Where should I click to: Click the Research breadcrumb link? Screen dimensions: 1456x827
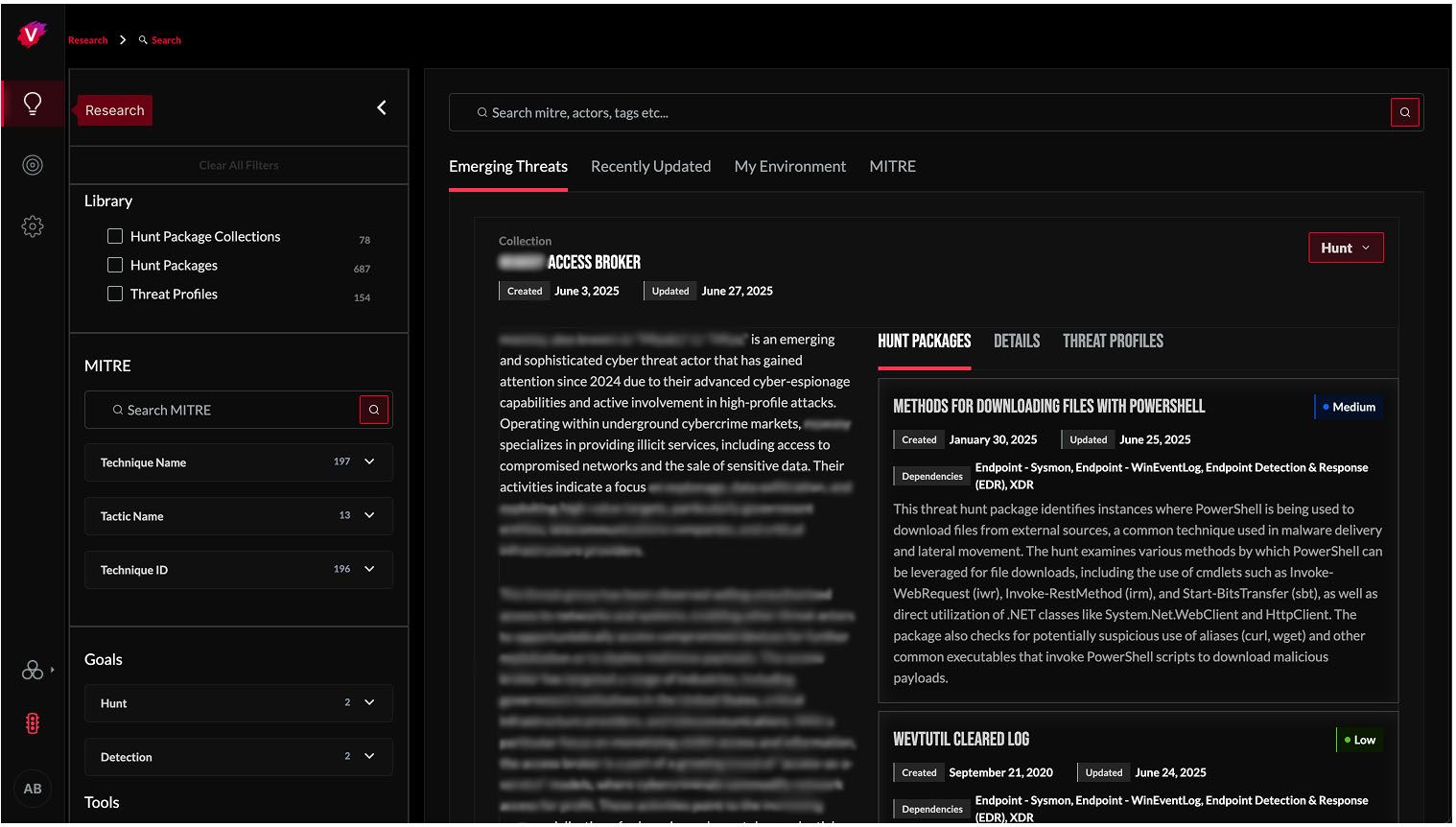pyautogui.click(x=88, y=40)
